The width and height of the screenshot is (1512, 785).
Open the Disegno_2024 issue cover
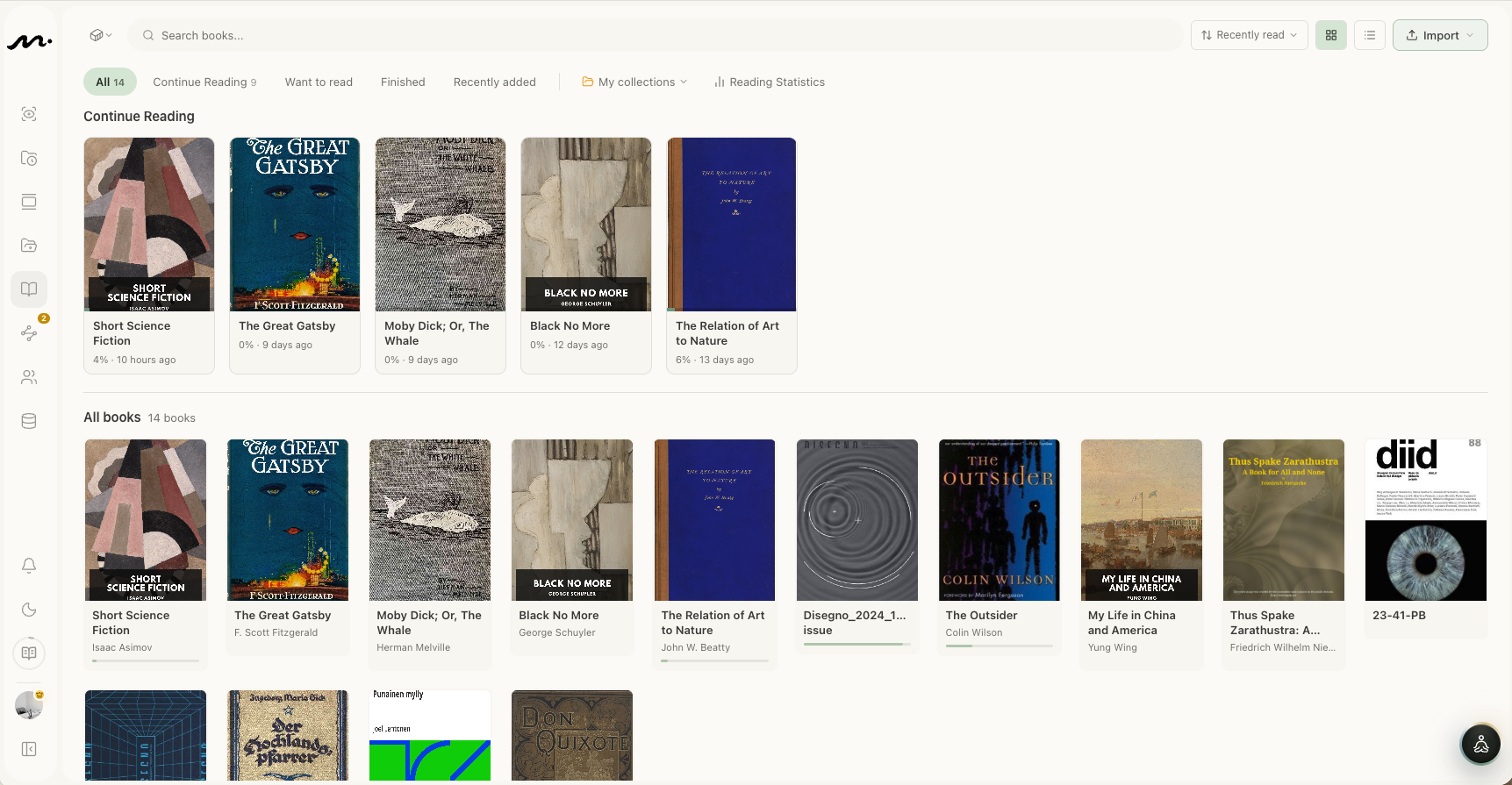point(857,520)
